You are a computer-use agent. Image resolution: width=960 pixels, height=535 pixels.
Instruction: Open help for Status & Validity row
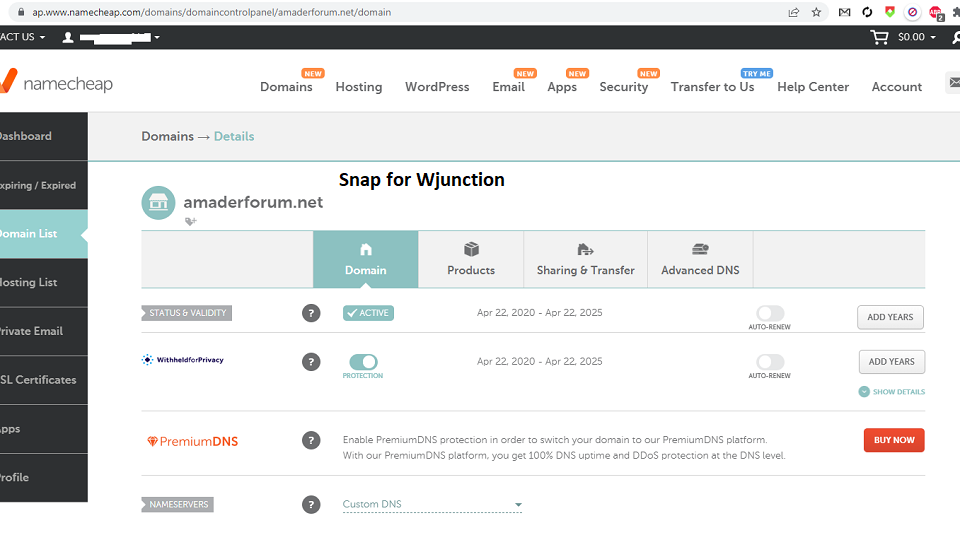pos(311,313)
